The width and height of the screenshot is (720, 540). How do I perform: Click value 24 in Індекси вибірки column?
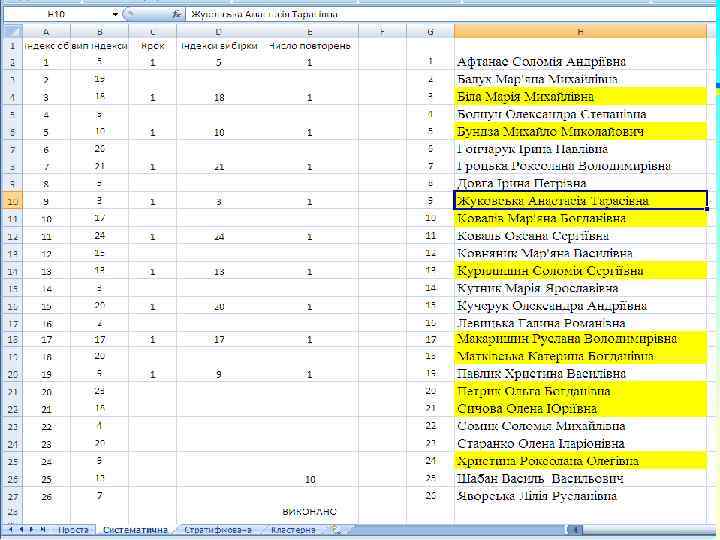tap(219, 236)
